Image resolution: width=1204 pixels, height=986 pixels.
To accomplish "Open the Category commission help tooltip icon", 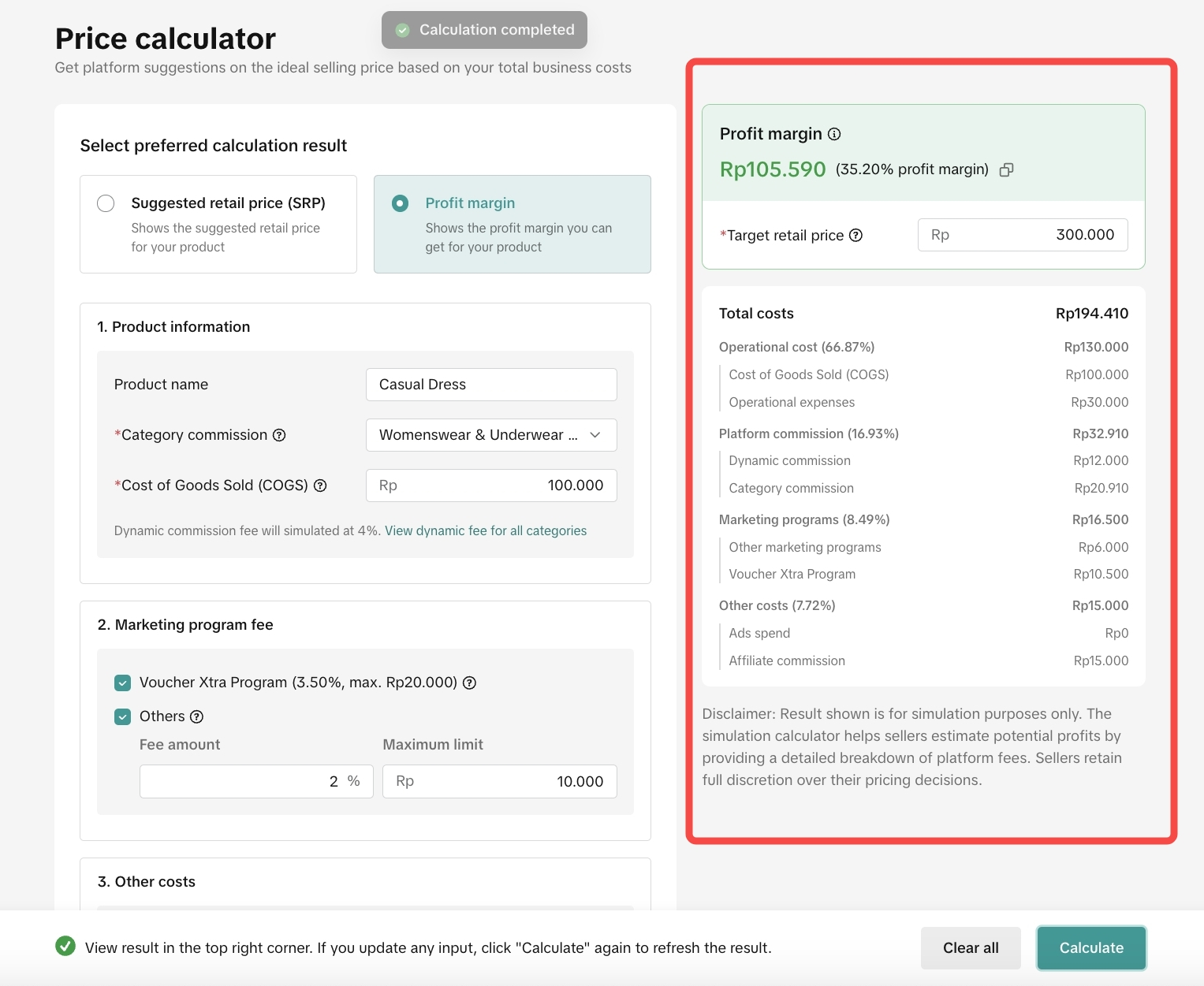I will [x=279, y=435].
